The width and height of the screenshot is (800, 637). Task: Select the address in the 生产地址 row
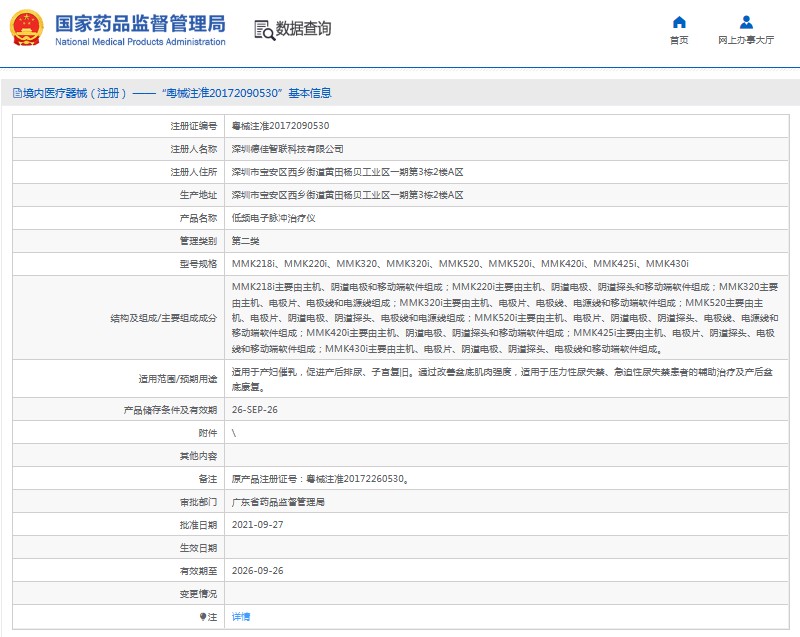point(347,195)
